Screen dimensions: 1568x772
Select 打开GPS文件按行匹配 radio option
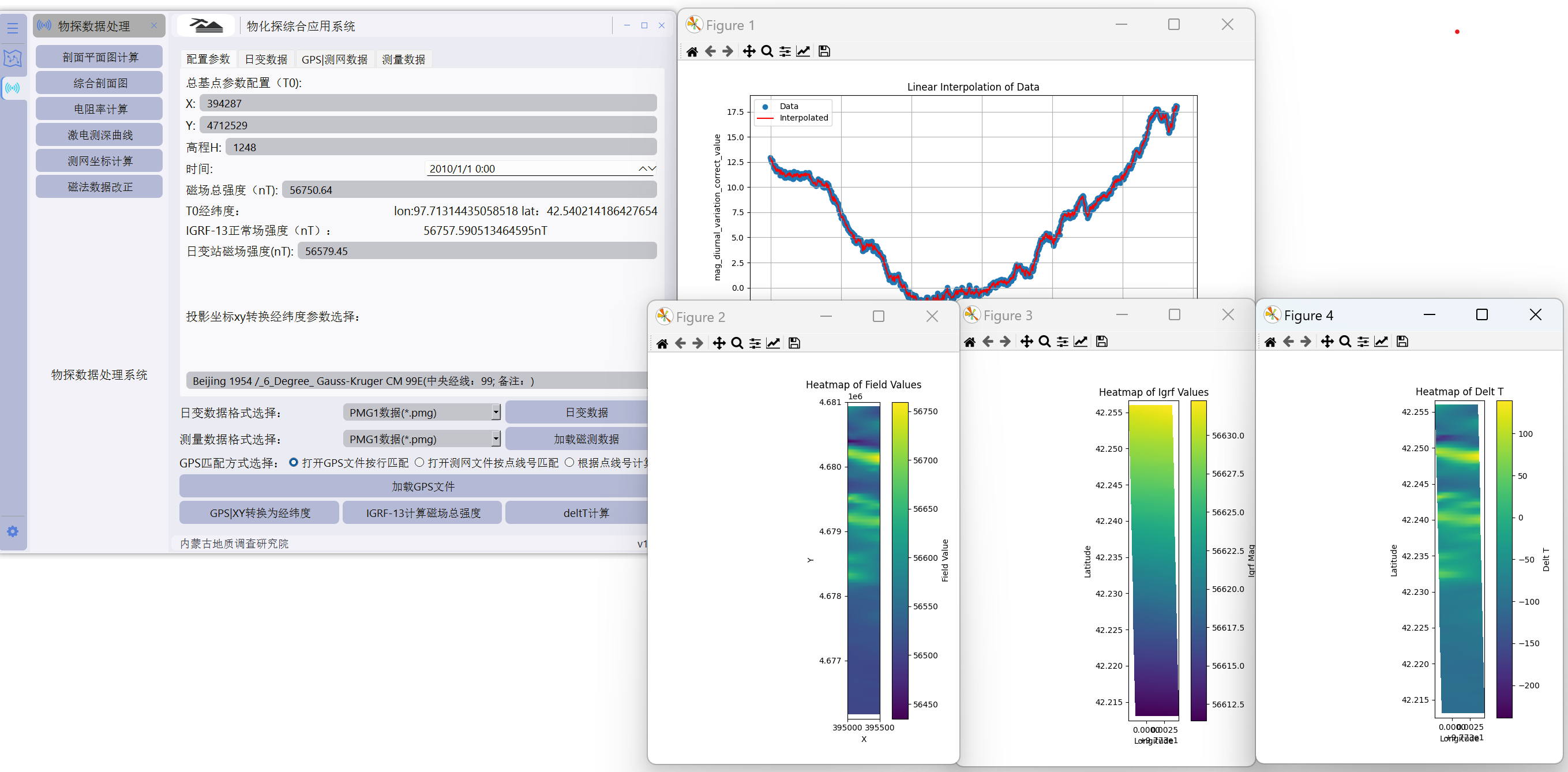[x=294, y=463]
